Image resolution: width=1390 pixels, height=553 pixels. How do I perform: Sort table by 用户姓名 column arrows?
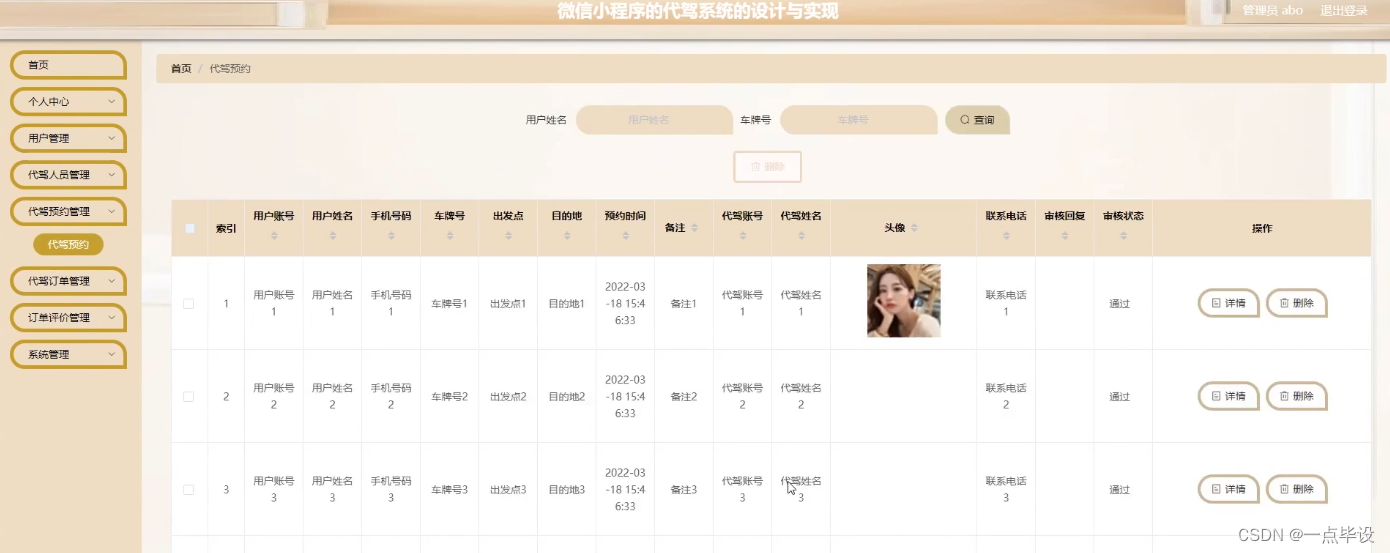click(x=332, y=236)
